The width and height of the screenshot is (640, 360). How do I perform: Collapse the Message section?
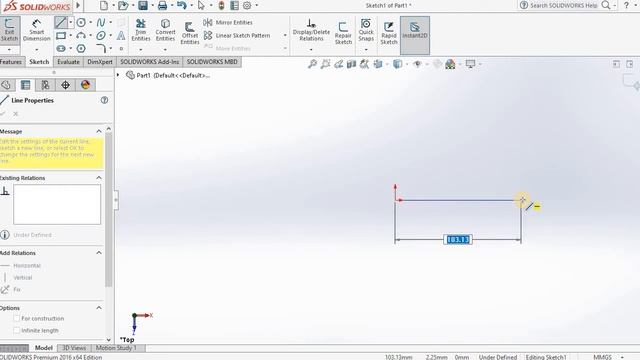point(99,131)
